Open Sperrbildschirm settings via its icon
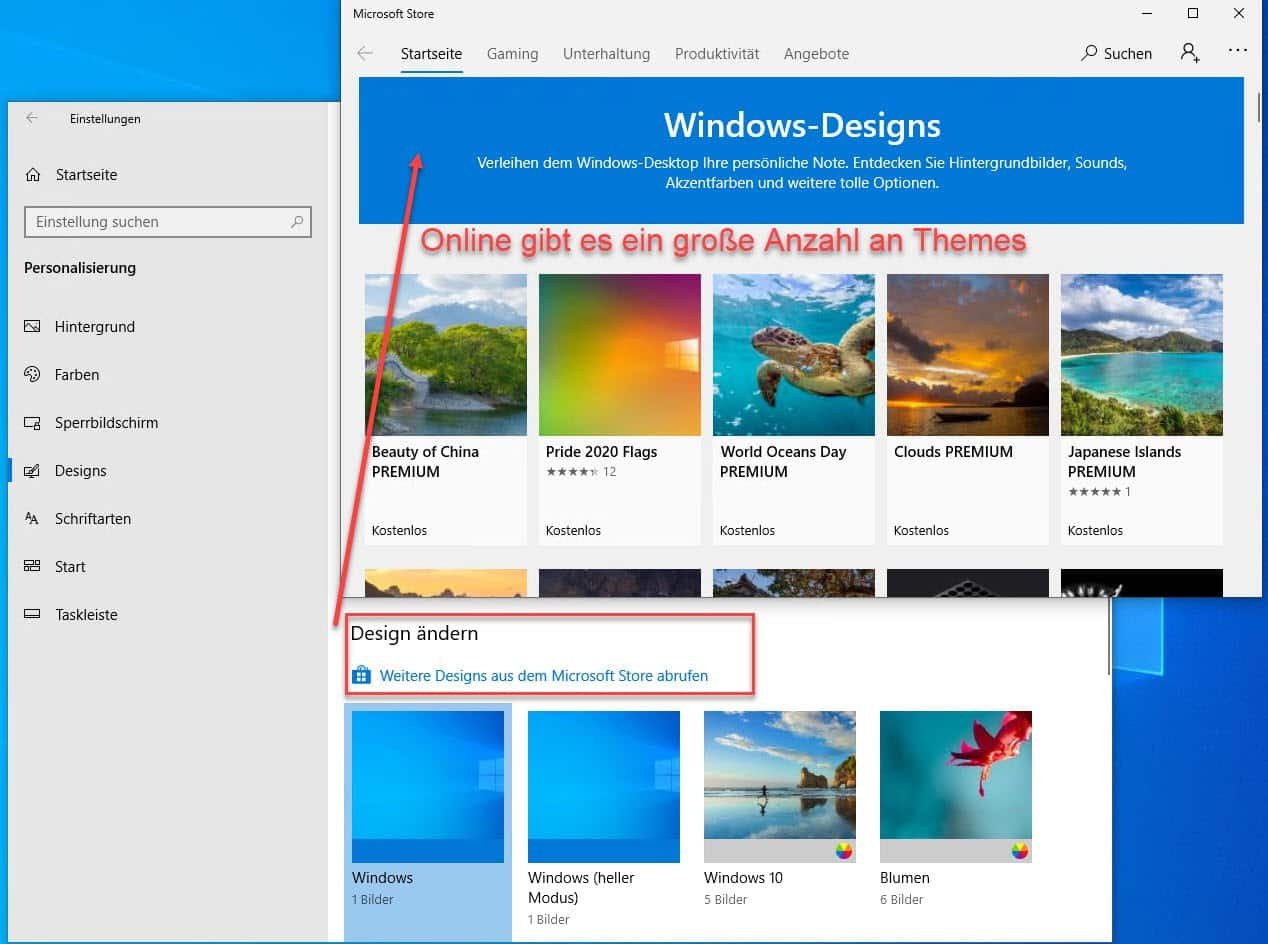The image size is (1268, 944). coord(33,422)
